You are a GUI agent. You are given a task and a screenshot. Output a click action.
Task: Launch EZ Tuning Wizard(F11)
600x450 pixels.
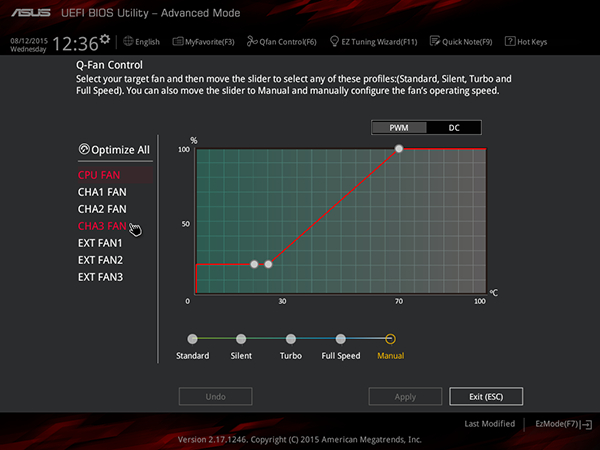pos(373,41)
